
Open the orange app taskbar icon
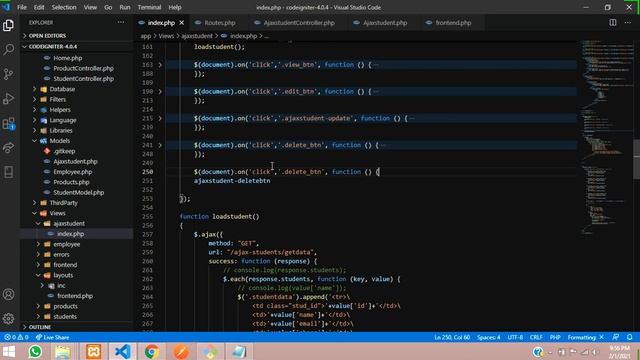181,351
